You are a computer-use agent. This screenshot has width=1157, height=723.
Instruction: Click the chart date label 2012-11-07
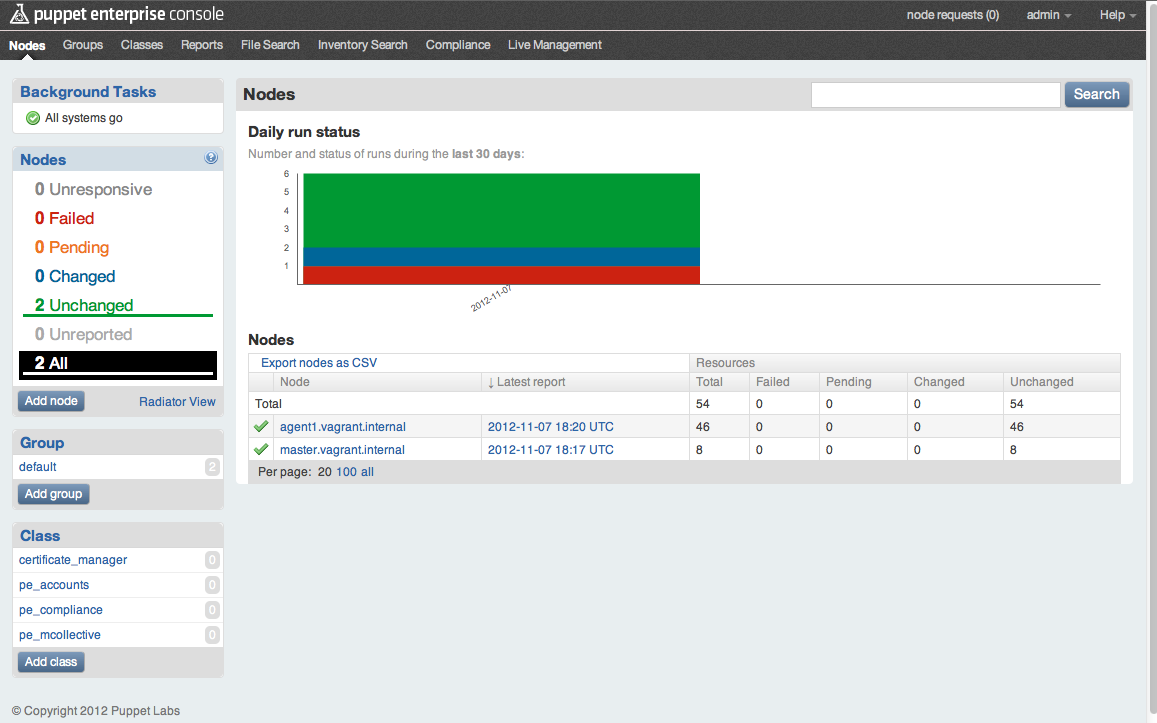coord(491,298)
